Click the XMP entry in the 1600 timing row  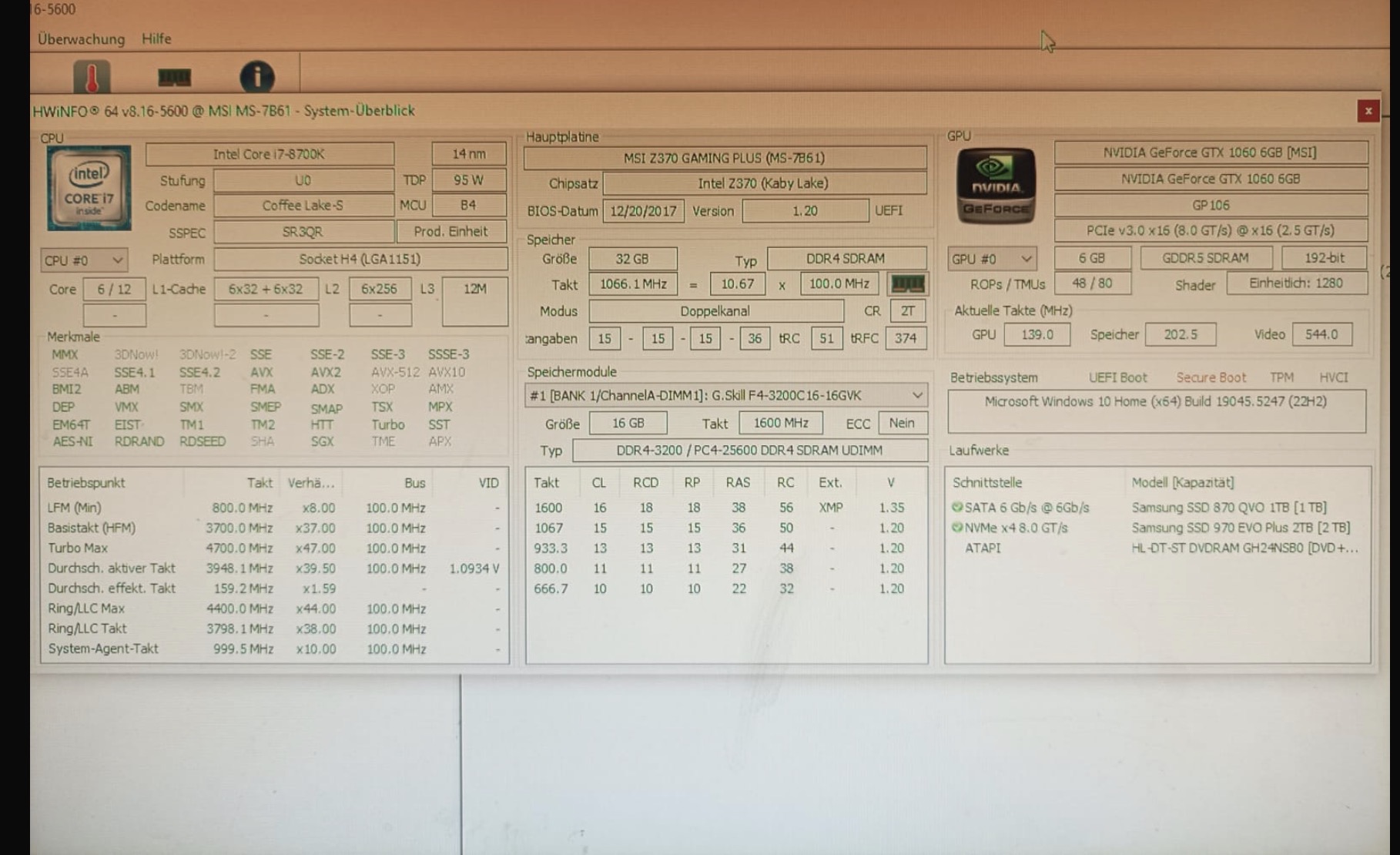point(831,508)
